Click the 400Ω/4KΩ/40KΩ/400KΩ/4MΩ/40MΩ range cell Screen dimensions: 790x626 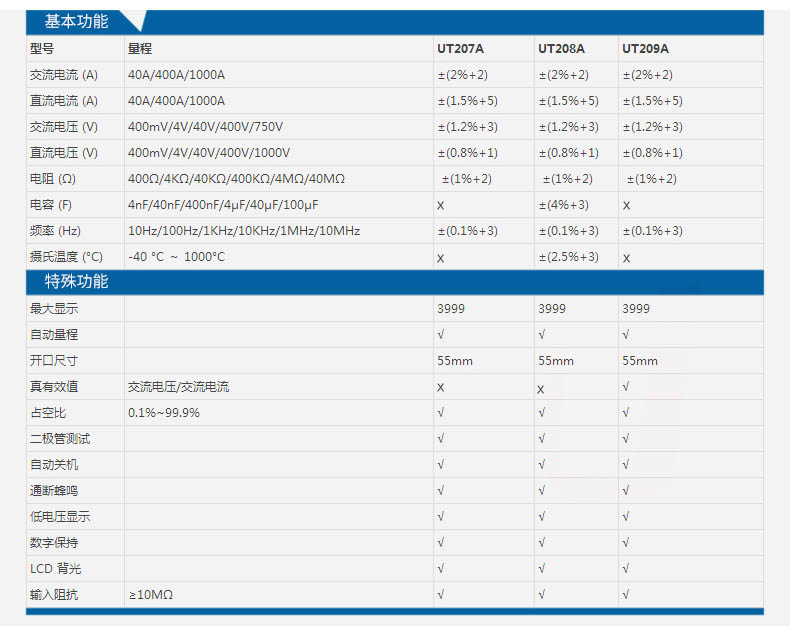pyautogui.click(x=236, y=179)
